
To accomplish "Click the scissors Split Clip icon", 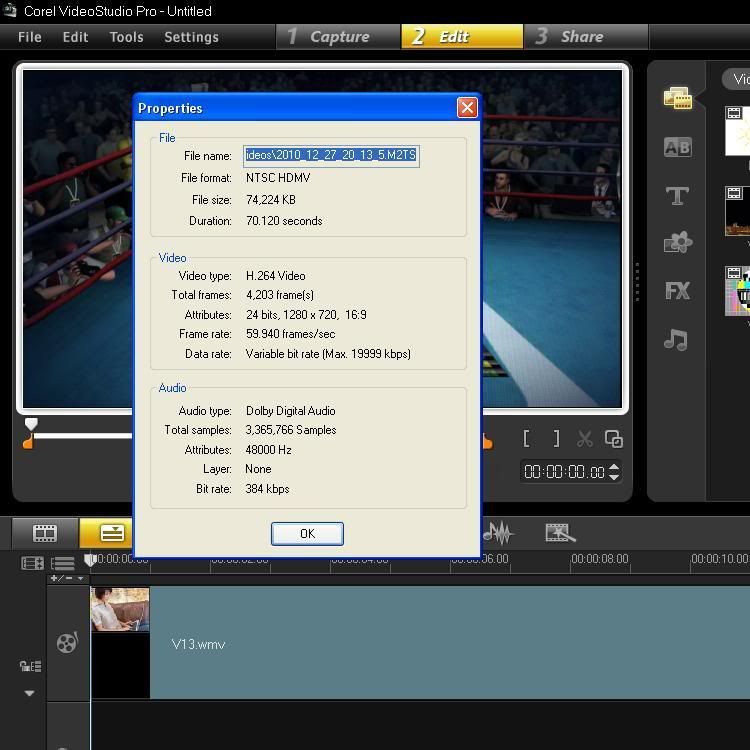I will tap(585, 439).
